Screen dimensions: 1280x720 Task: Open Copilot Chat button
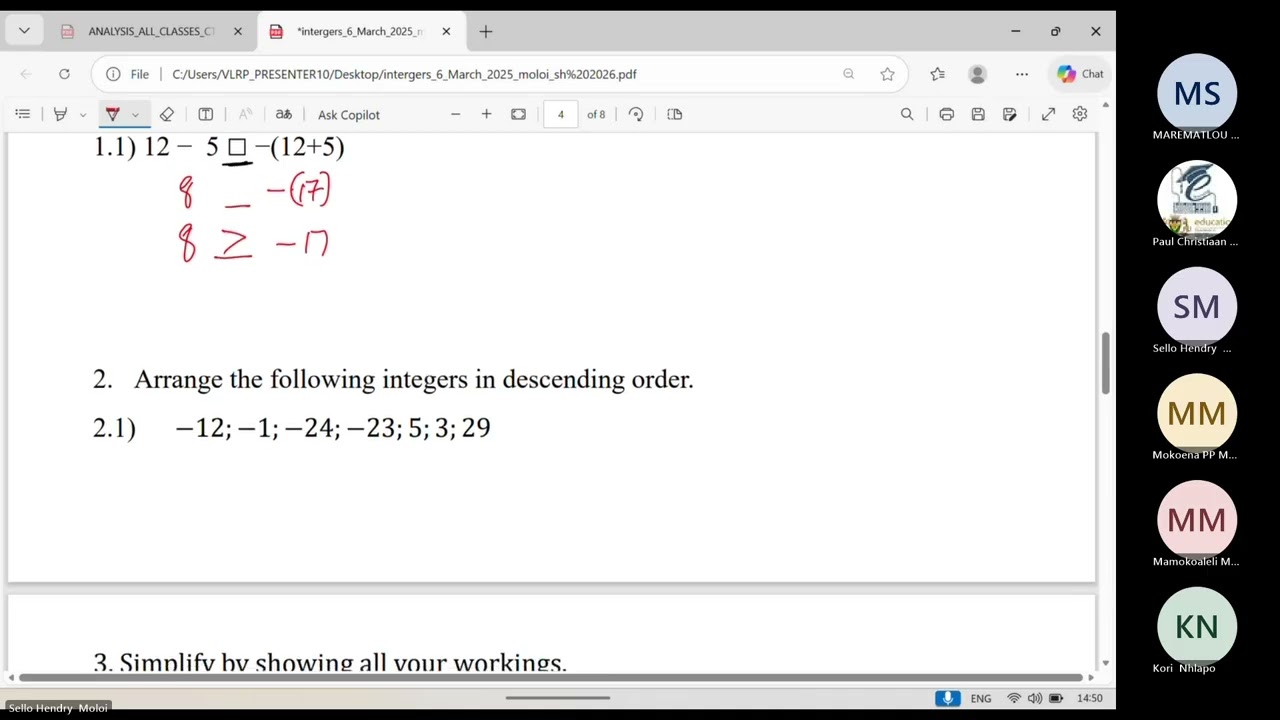[x=1081, y=74]
